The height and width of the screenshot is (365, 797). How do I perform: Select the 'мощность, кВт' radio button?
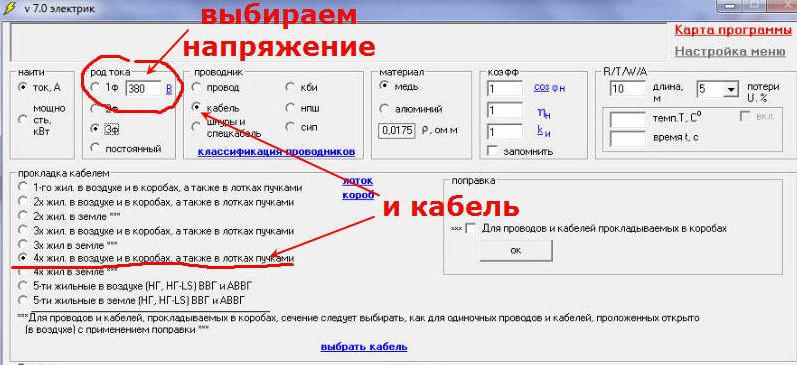coord(22,119)
